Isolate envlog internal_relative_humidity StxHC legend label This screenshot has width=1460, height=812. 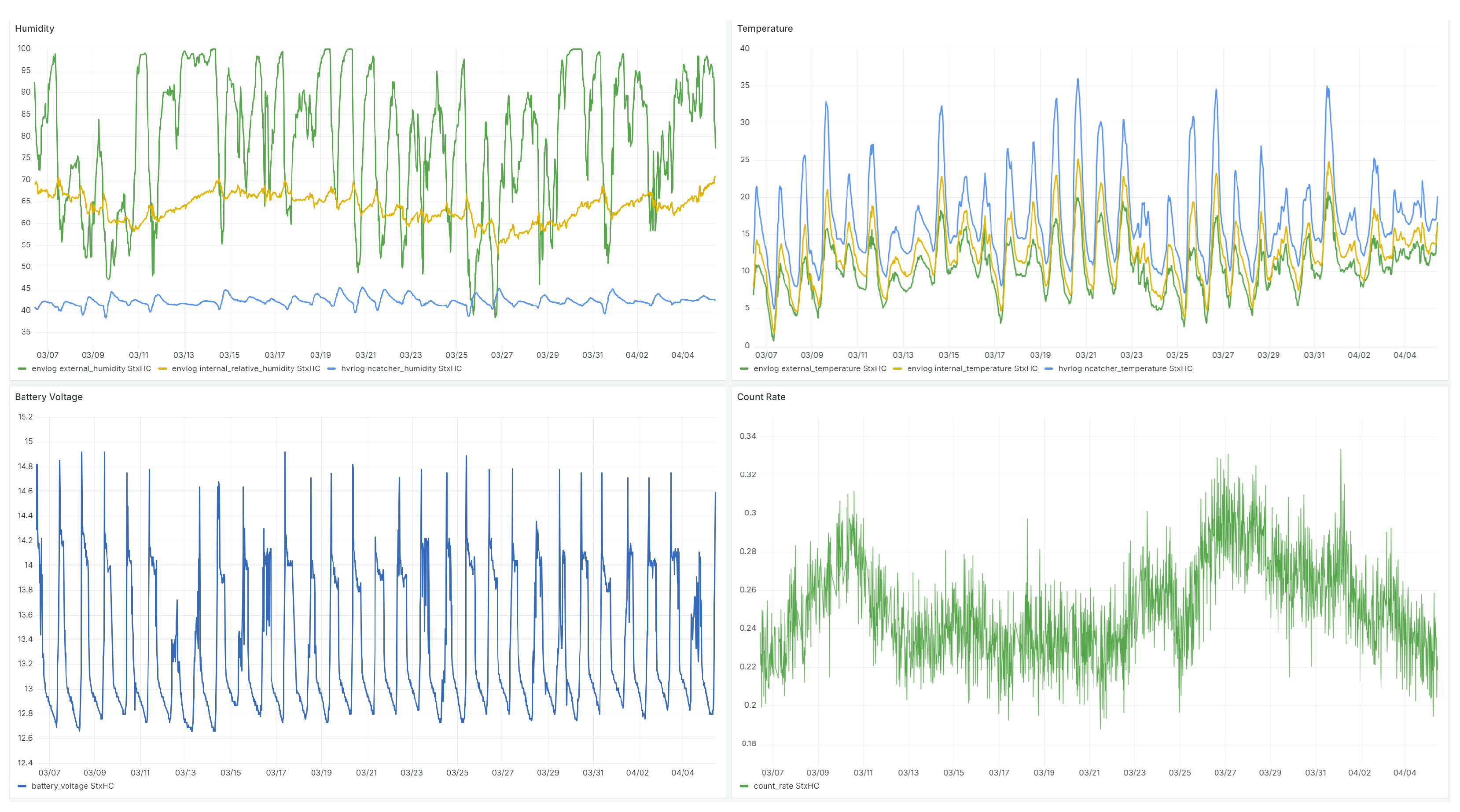246,368
